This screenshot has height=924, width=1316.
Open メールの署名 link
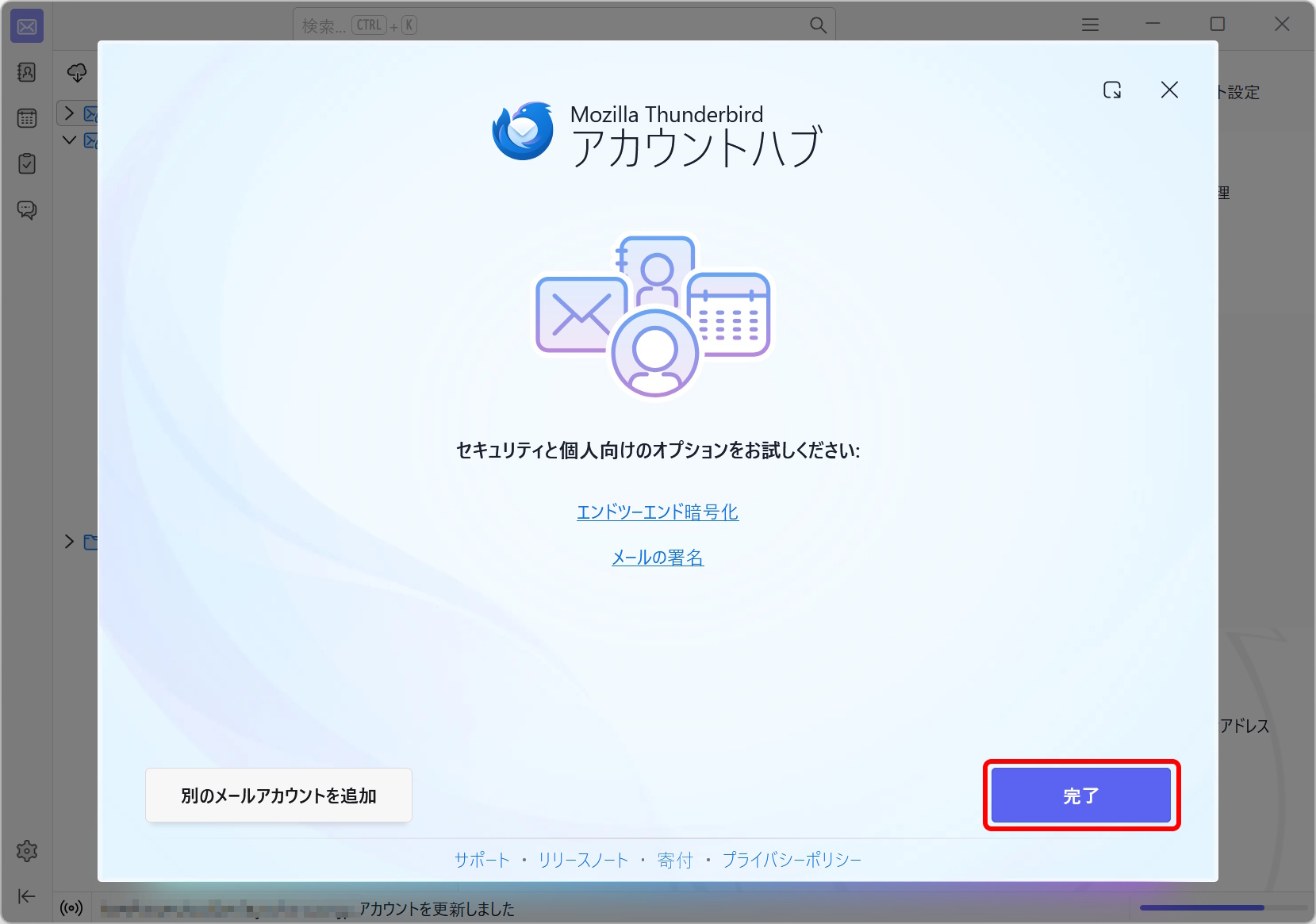pos(658,558)
